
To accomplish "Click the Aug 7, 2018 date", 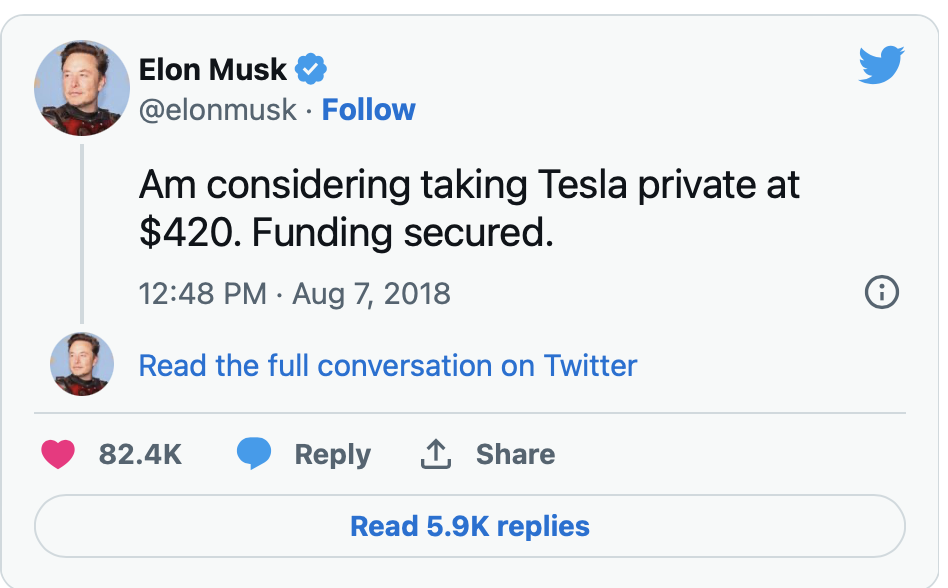I will tap(371, 294).
